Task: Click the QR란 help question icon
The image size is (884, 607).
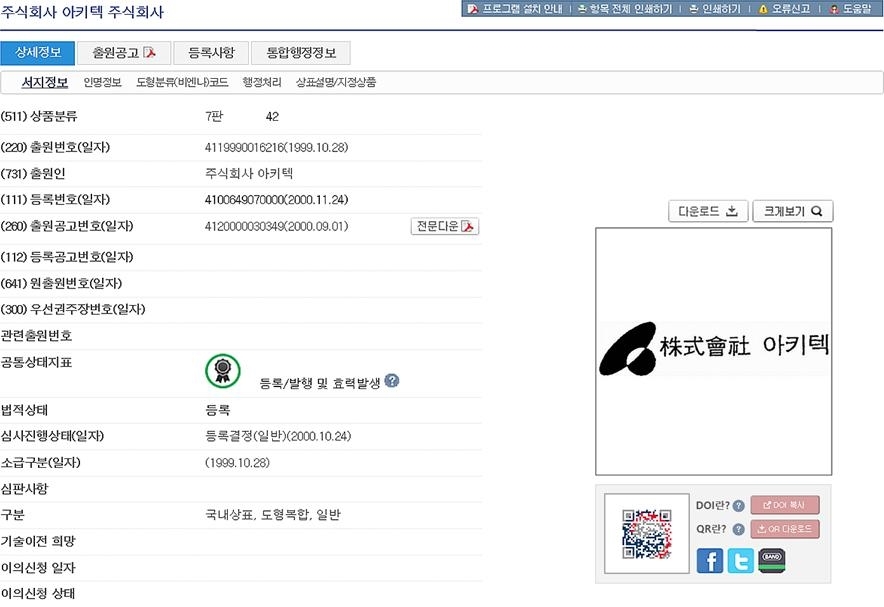Action: tap(739, 529)
